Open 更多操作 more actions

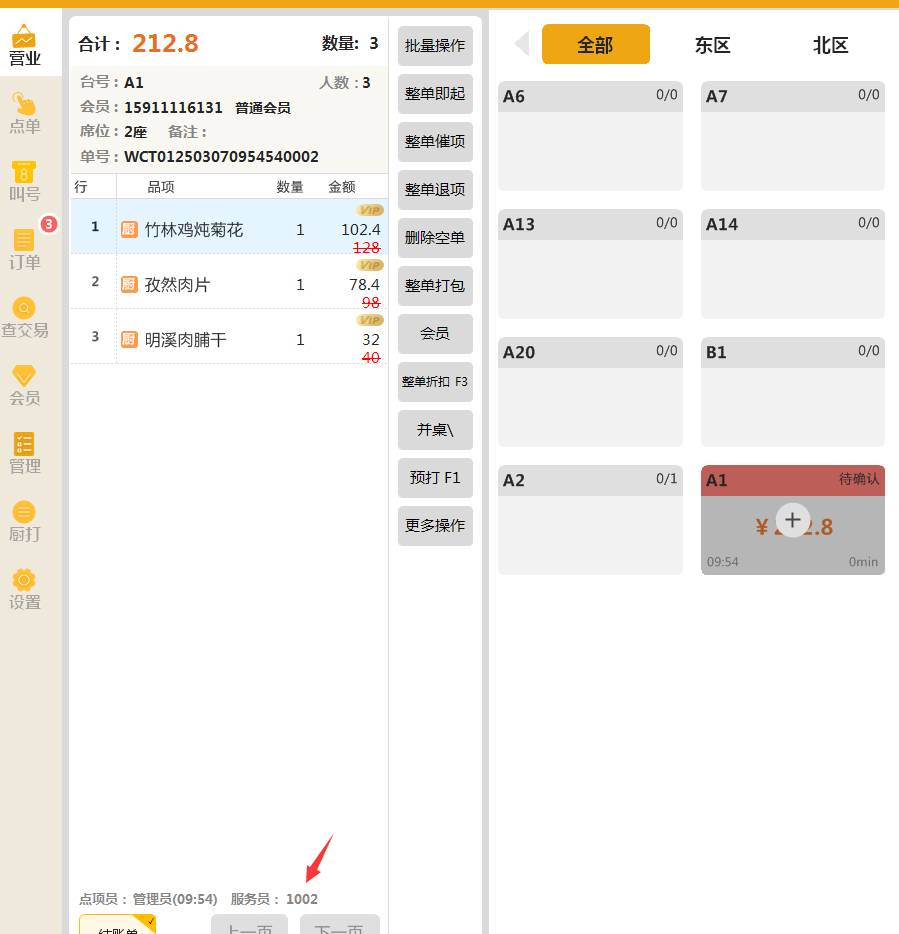tap(435, 526)
